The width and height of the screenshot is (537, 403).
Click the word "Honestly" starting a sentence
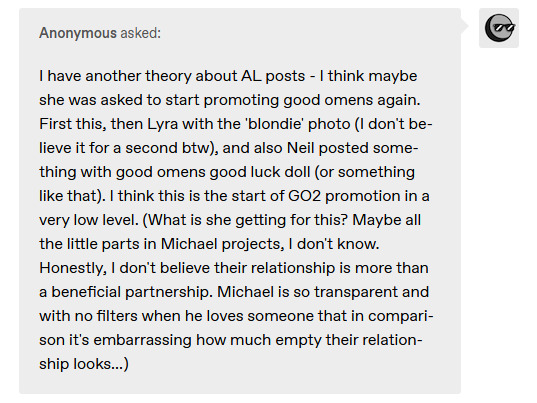click(x=73, y=268)
